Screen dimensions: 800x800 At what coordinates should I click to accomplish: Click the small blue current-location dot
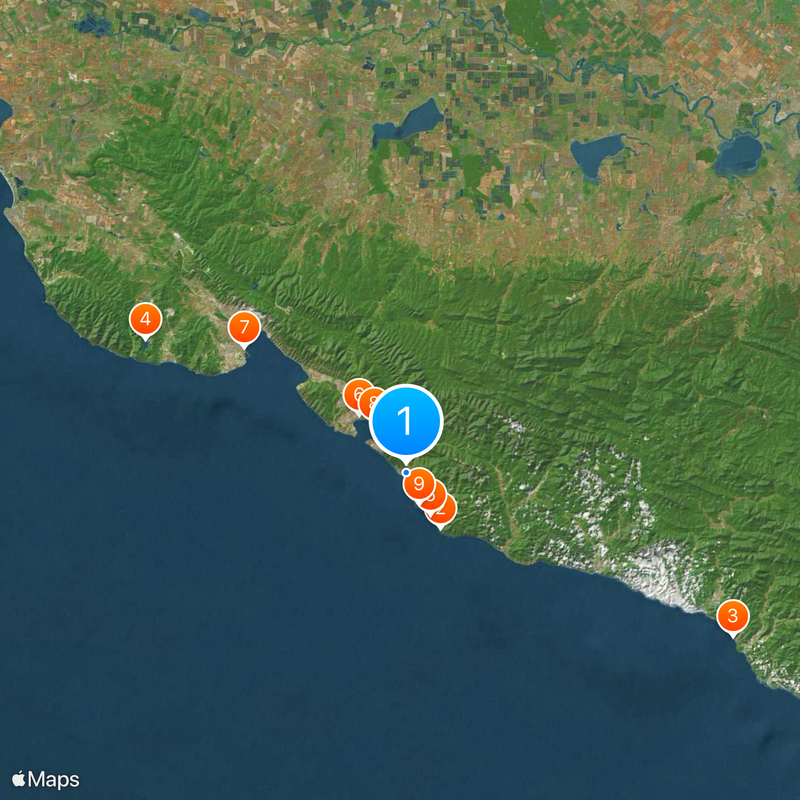coord(406,472)
